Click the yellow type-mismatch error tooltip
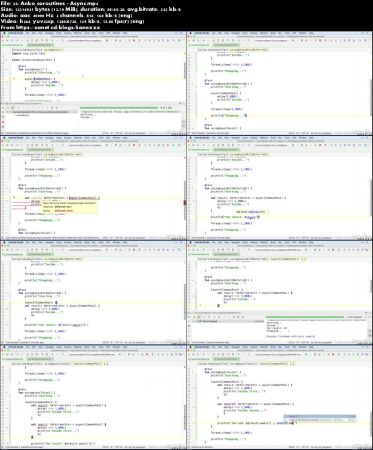 (69, 207)
